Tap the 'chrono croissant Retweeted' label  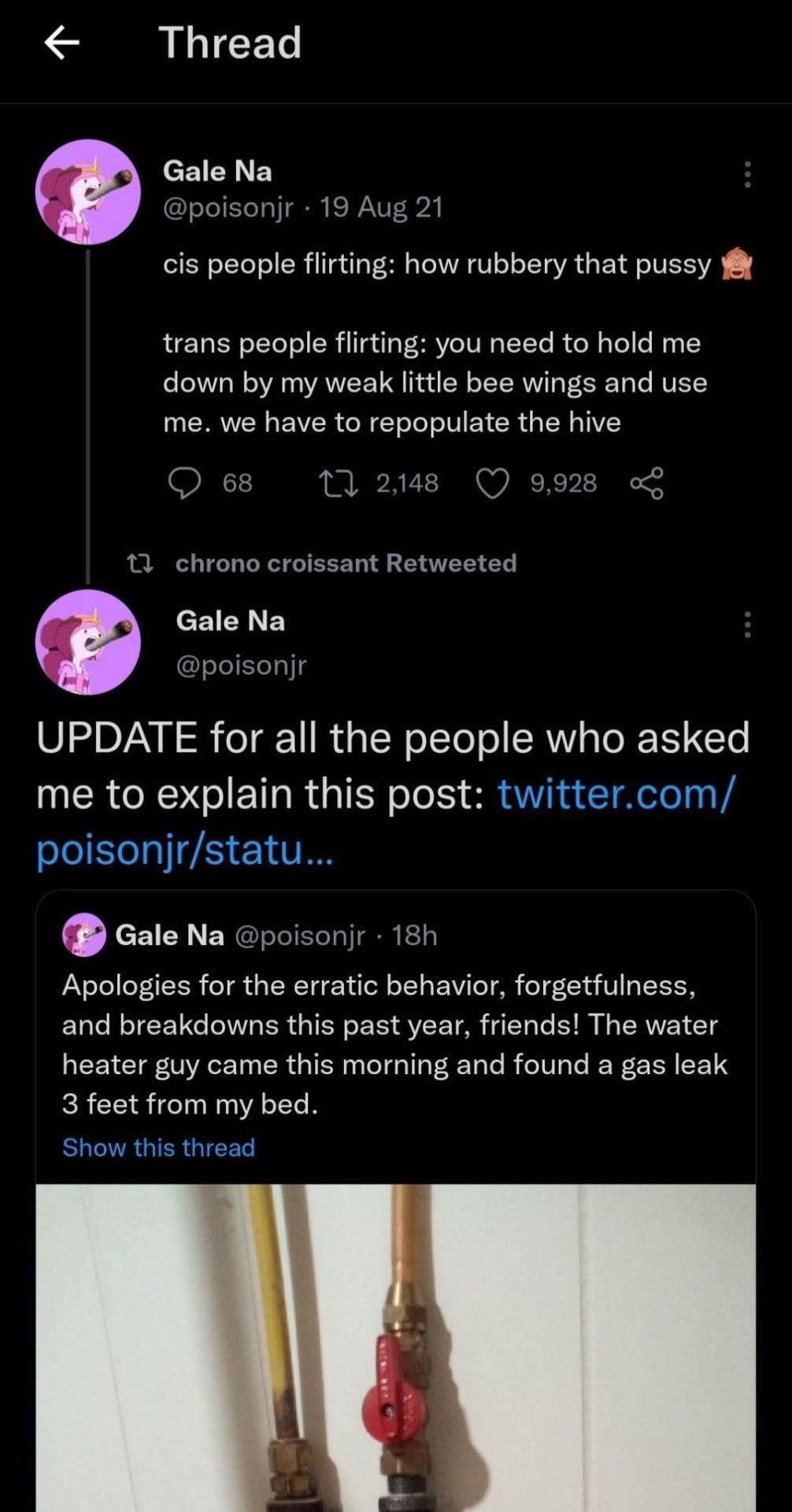(346, 563)
